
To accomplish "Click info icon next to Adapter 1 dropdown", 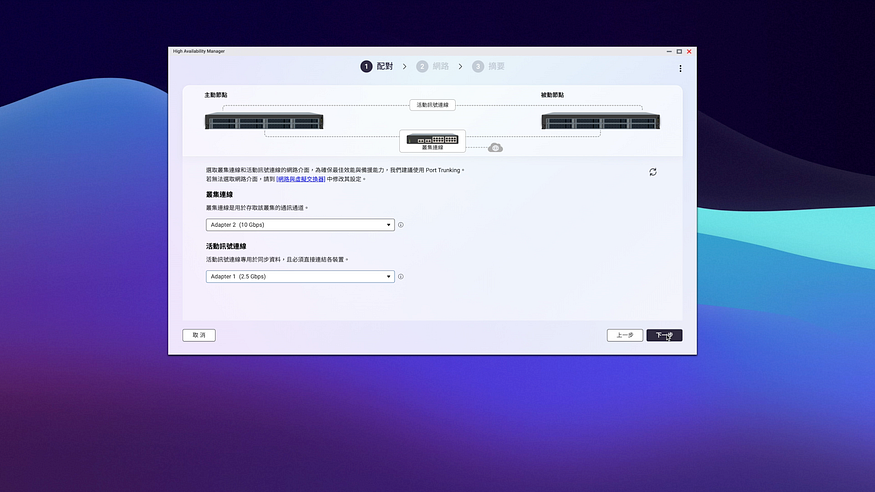I will pyautogui.click(x=401, y=277).
